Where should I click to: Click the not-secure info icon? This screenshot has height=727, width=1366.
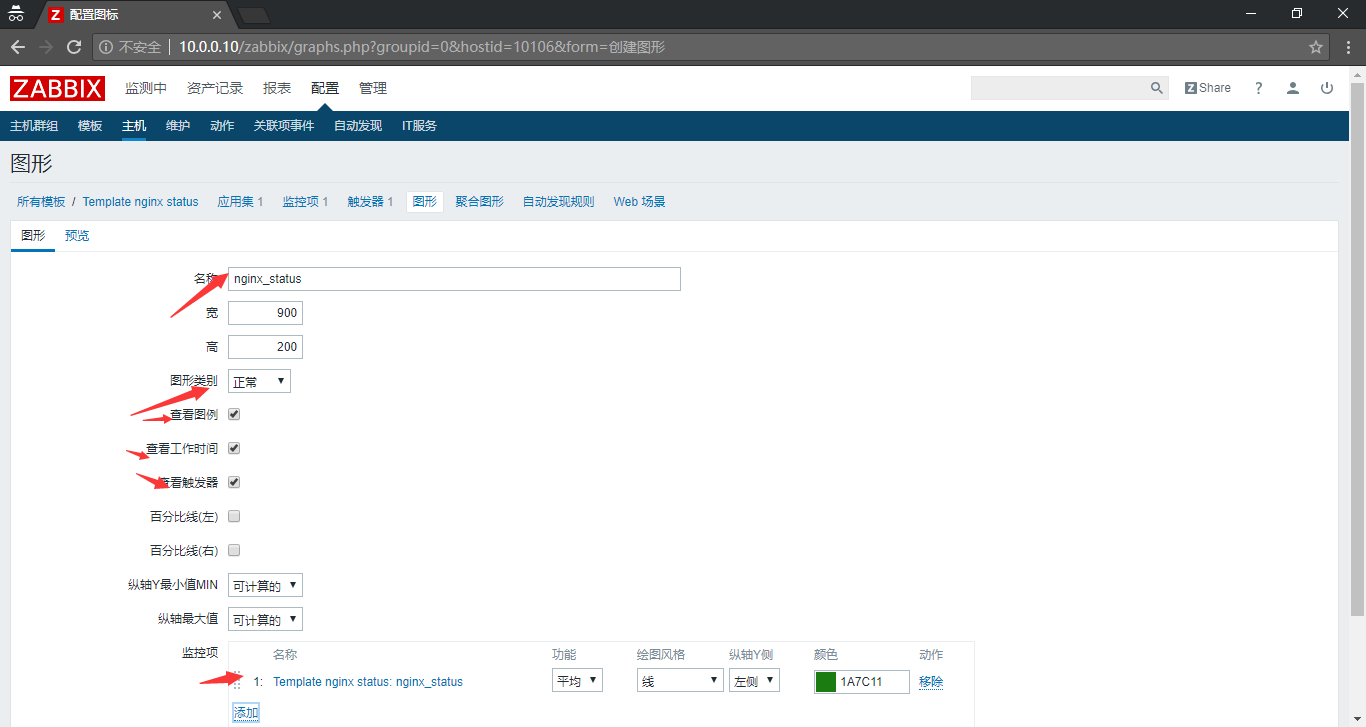[106, 47]
